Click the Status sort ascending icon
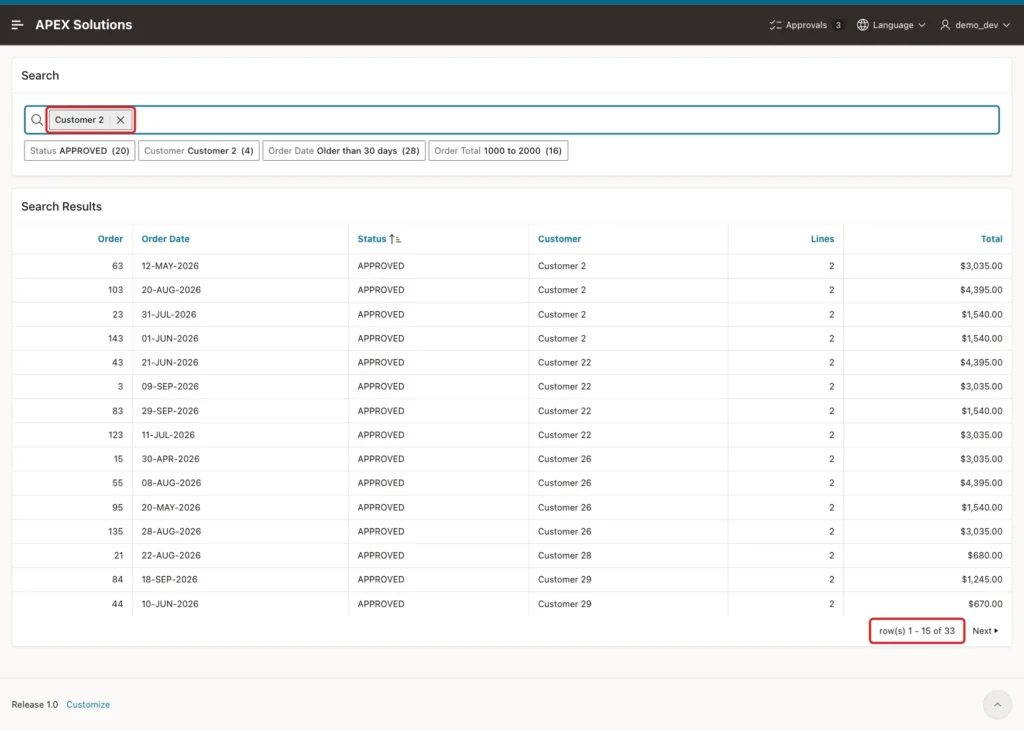Image resolution: width=1024 pixels, height=731 pixels. pos(395,239)
